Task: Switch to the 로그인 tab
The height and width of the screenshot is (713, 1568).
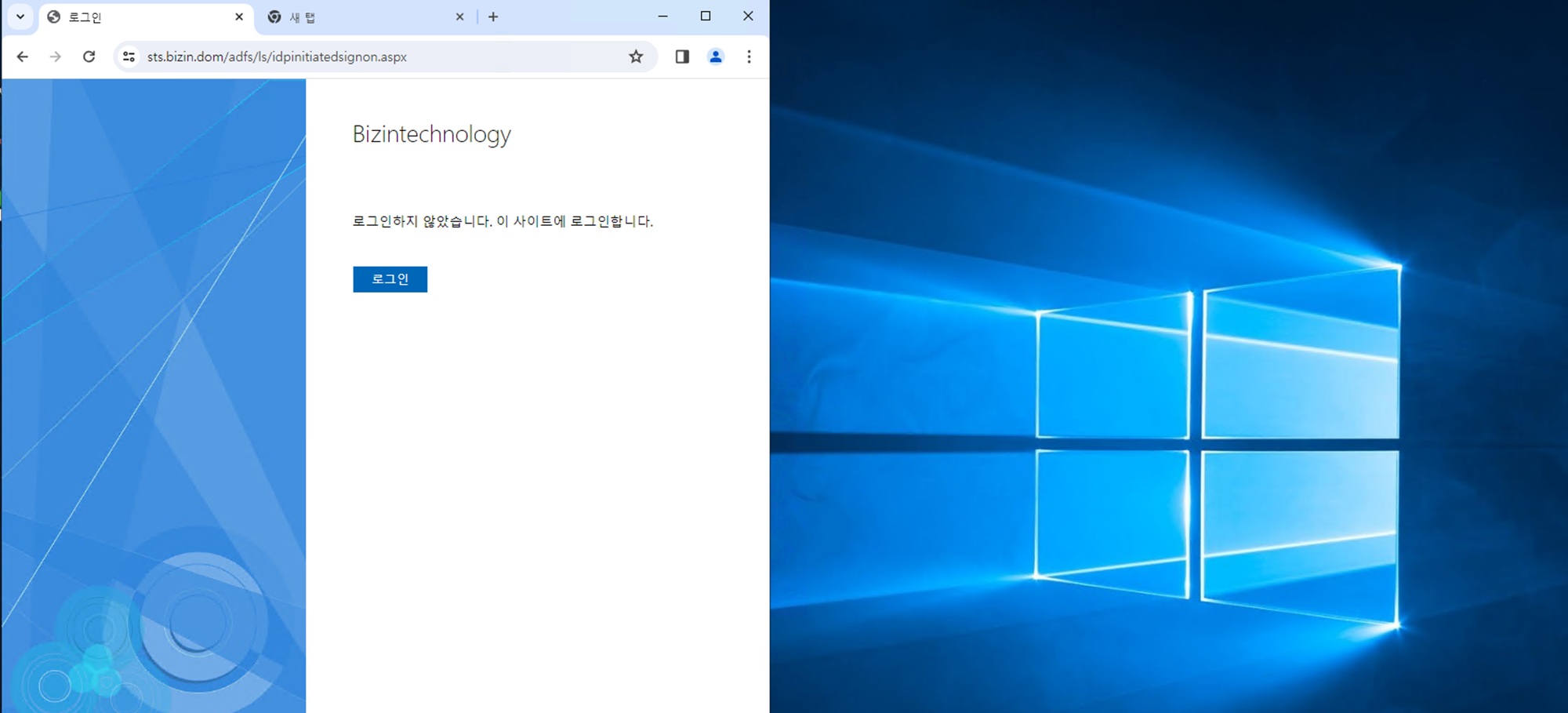Action: (146, 17)
